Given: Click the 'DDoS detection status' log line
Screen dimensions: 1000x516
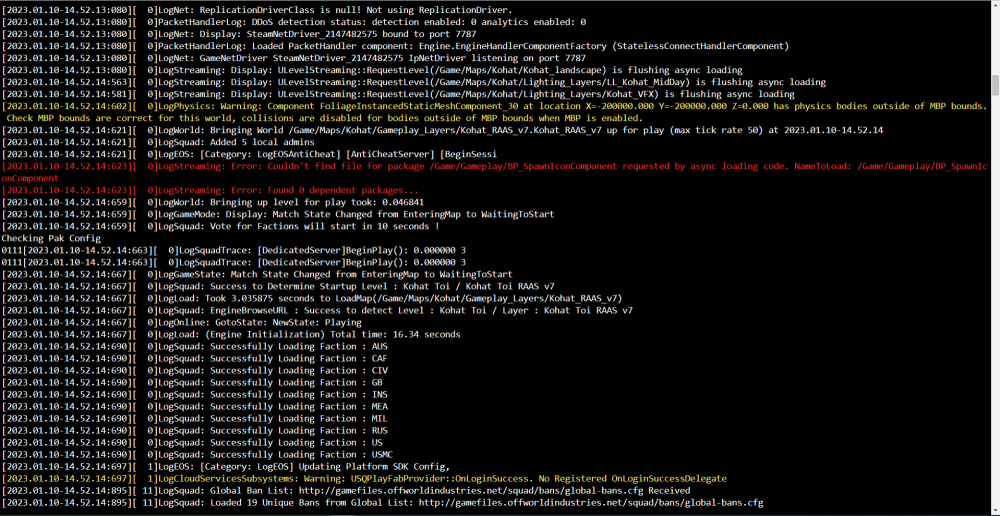Looking at the screenshot, I should click(x=294, y=22).
